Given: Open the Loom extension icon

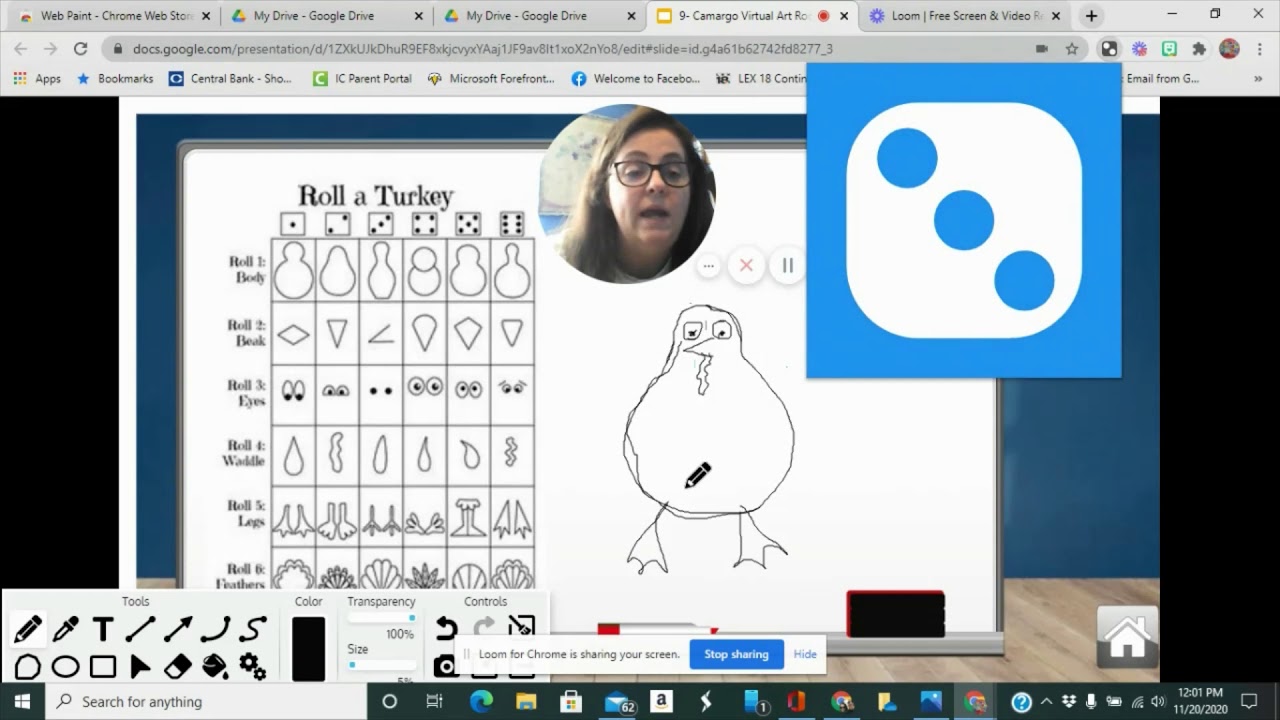Looking at the screenshot, I should [x=1139, y=48].
